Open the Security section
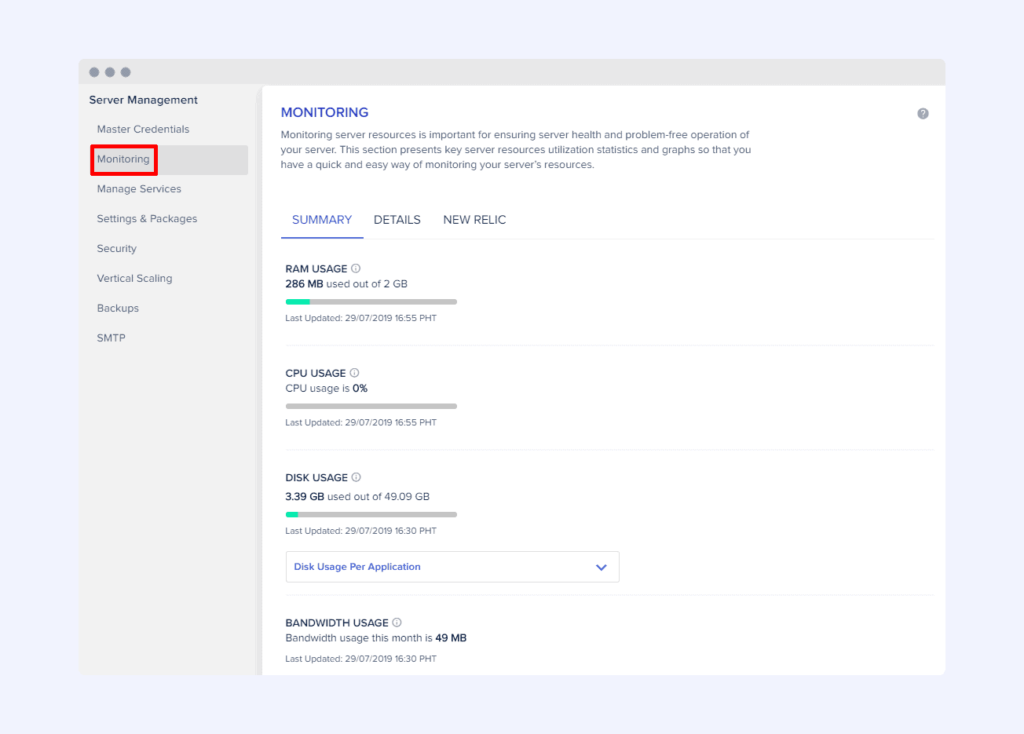Image resolution: width=1024 pixels, height=734 pixels. (x=117, y=249)
